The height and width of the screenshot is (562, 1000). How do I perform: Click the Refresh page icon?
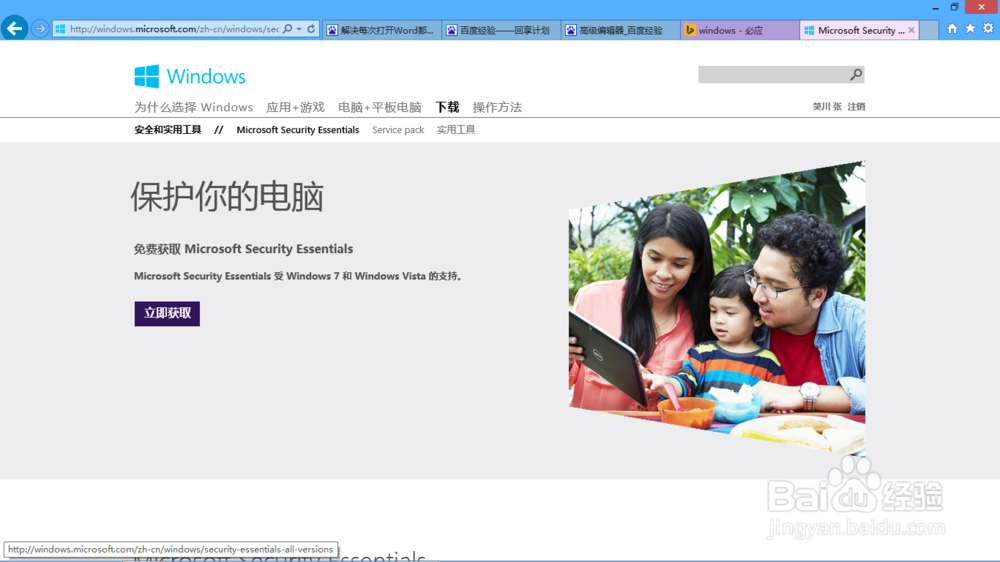pyautogui.click(x=311, y=29)
